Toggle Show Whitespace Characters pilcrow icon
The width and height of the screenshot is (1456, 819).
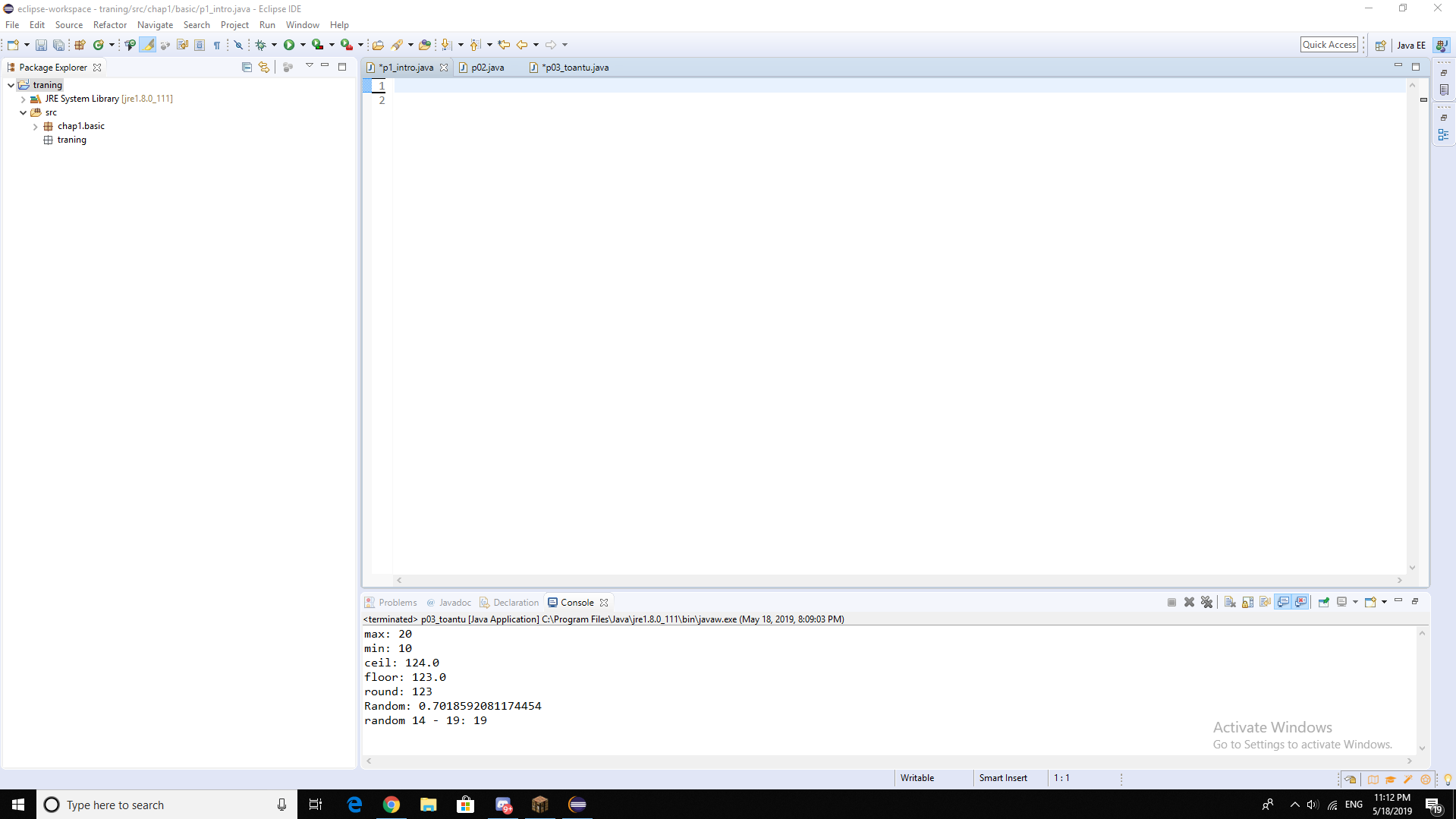tap(217, 46)
